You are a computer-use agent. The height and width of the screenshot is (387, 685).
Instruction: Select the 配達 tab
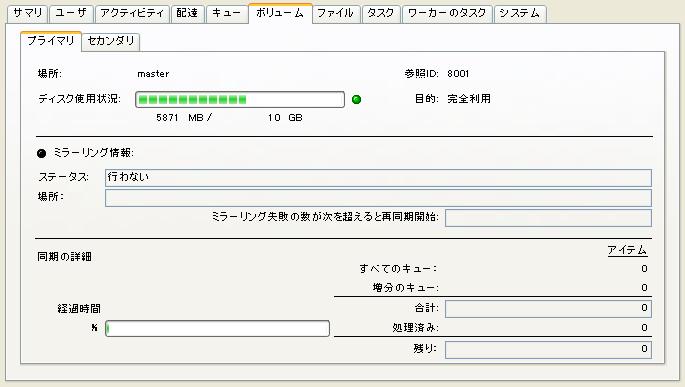click(187, 13)
